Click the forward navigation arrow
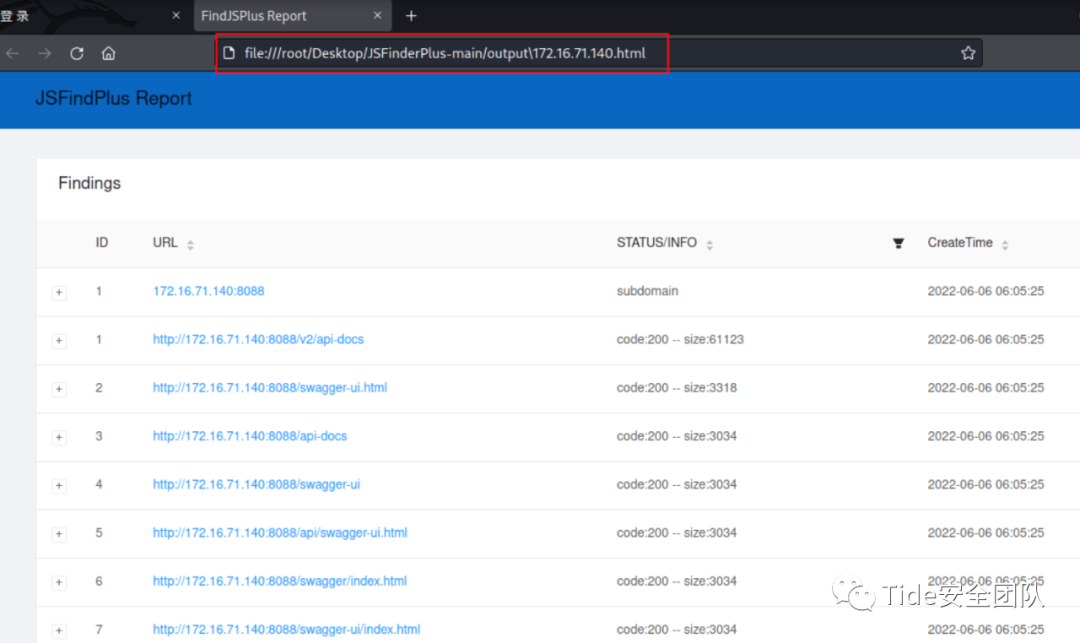 click(x=44, y=54)
